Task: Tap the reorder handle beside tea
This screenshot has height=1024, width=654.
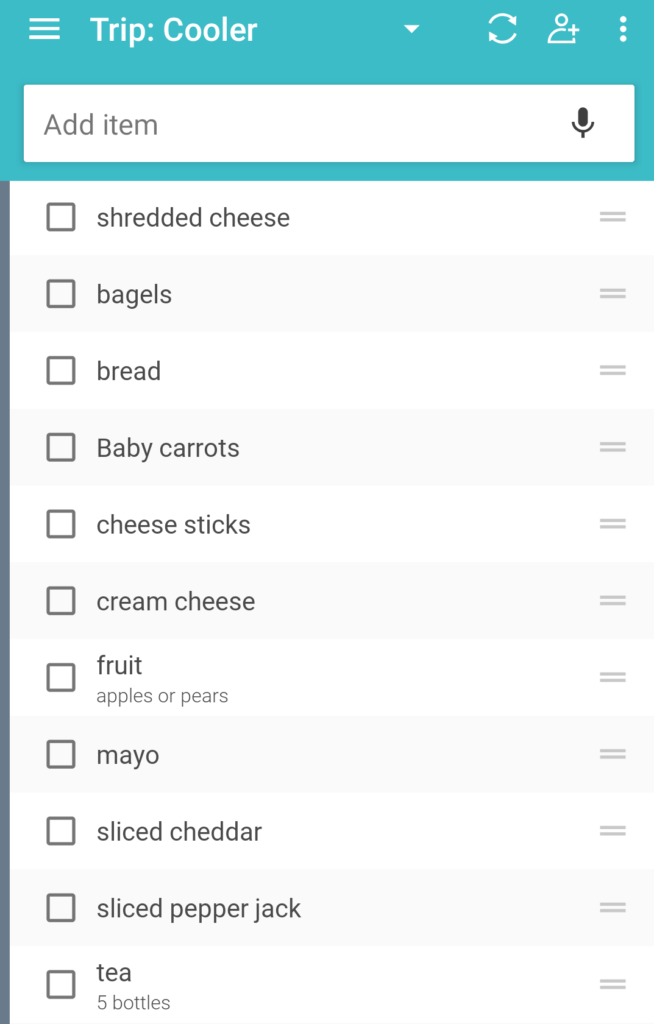Action: pos(613,984)
